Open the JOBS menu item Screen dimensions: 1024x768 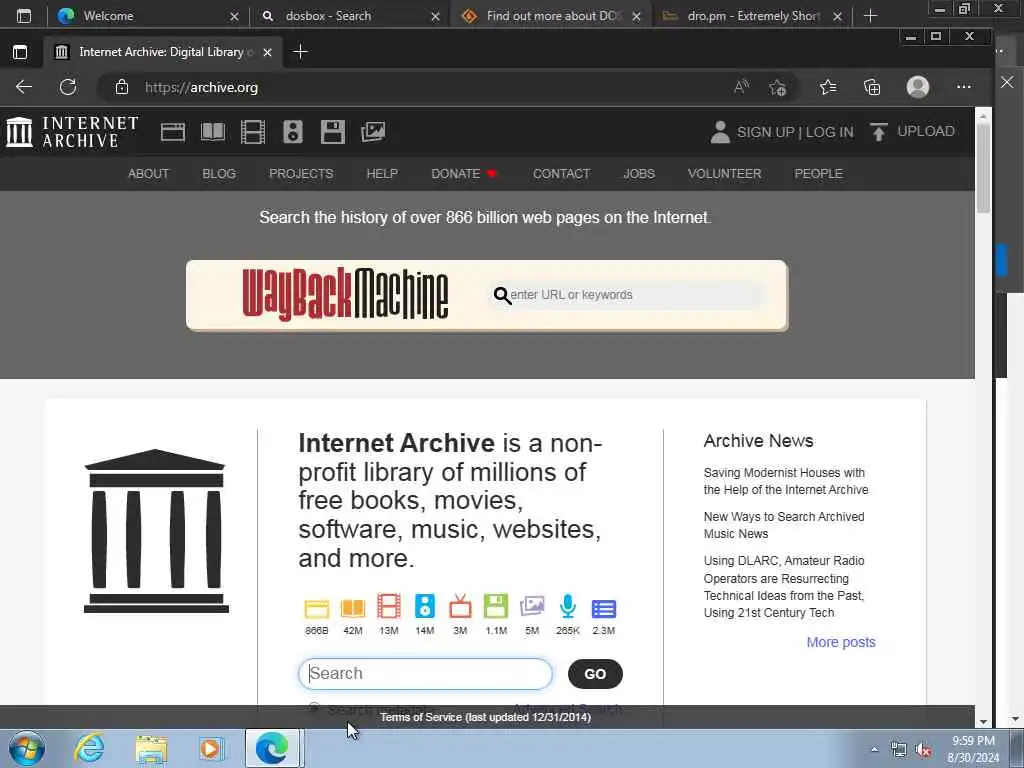coord(639,174)
